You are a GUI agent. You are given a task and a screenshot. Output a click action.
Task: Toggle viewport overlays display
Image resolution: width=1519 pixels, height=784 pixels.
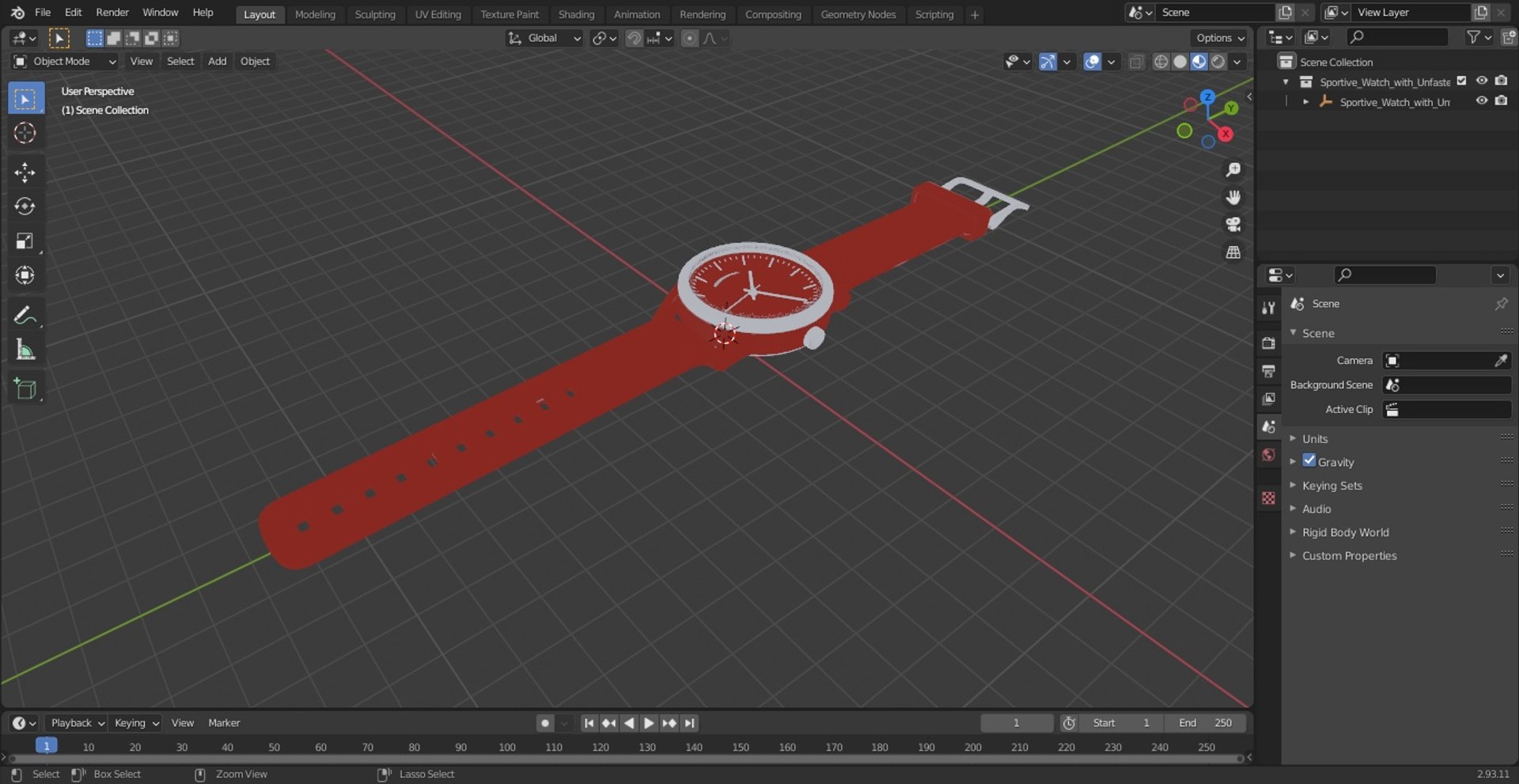tap(1092, 62)
